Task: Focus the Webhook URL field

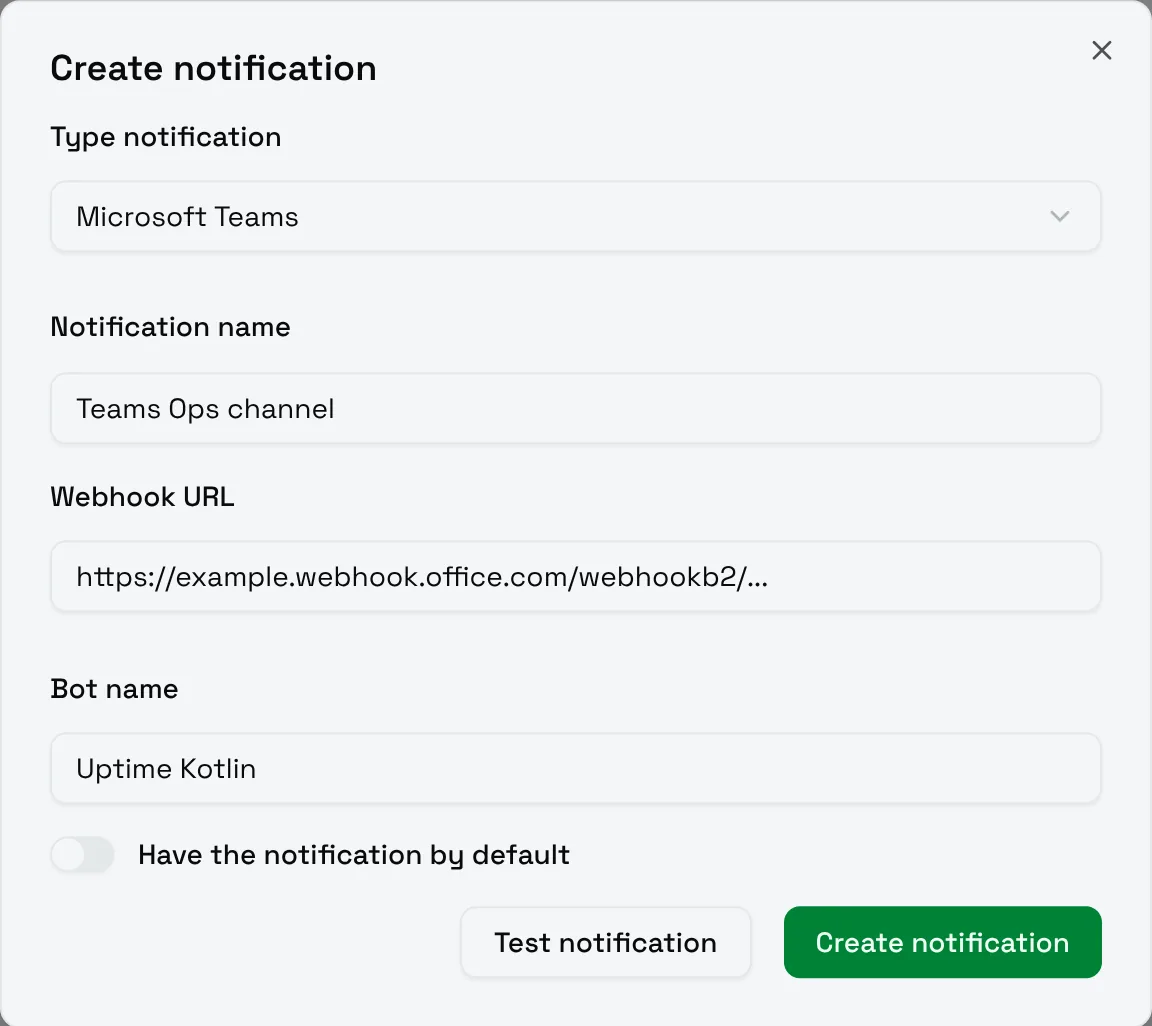Action: (x=575, y=576)
